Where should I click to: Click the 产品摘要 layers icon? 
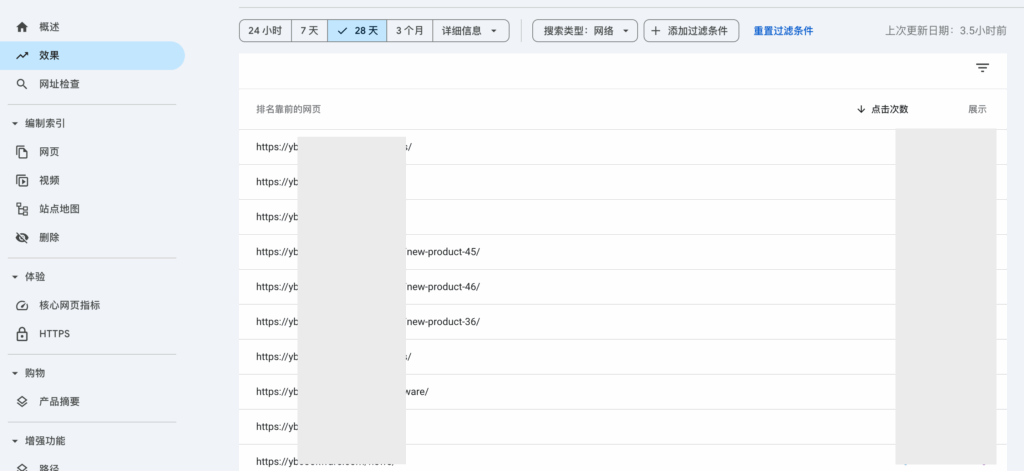coord(22,402)
